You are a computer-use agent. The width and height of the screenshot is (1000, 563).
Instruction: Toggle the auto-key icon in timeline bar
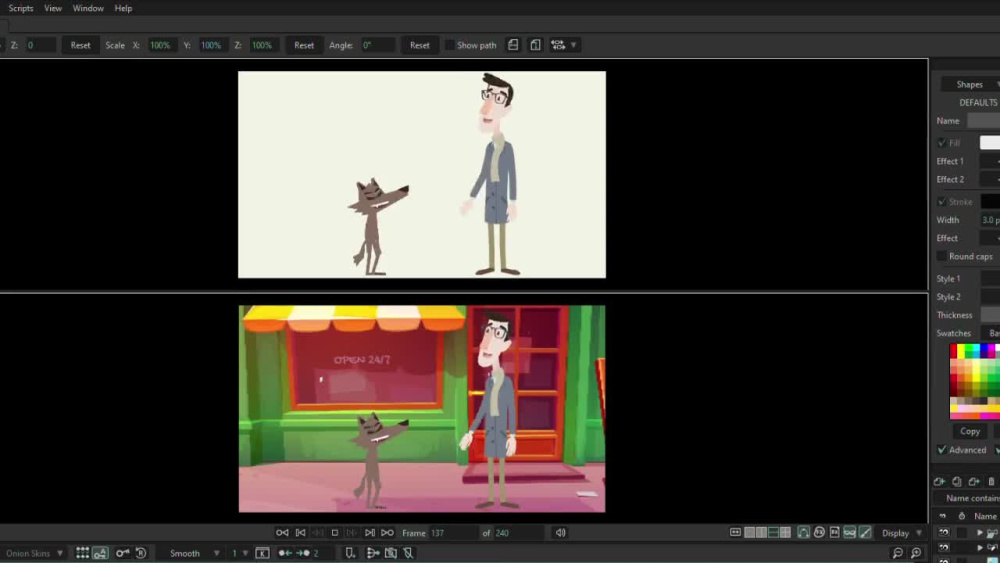[100, 553]
